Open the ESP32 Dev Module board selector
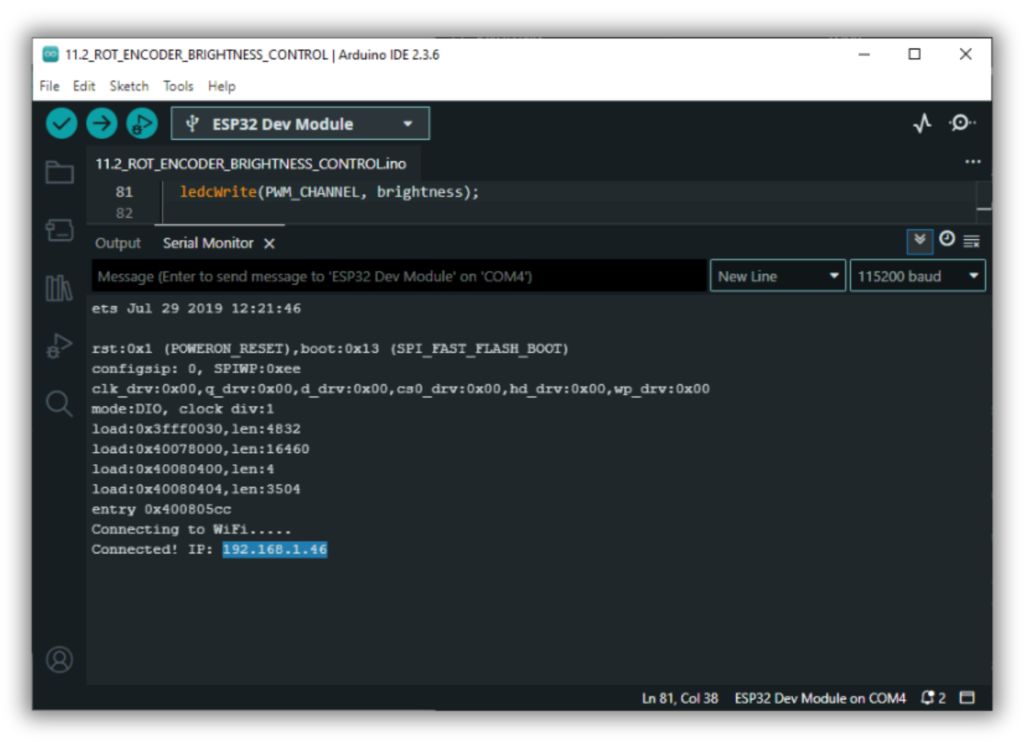 pos(300,123)
